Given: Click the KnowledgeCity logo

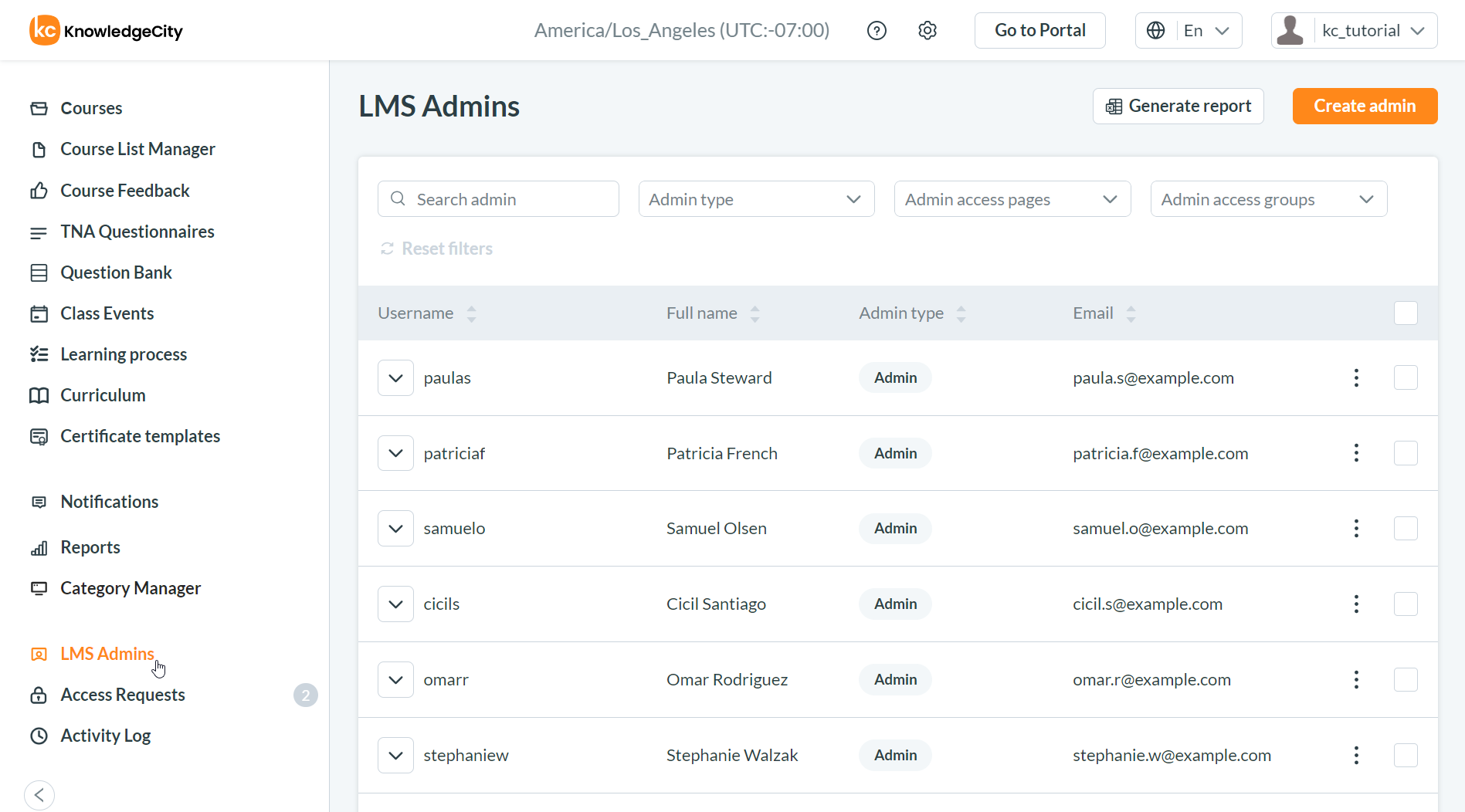Looking at the screenshot, I should 107,30.
